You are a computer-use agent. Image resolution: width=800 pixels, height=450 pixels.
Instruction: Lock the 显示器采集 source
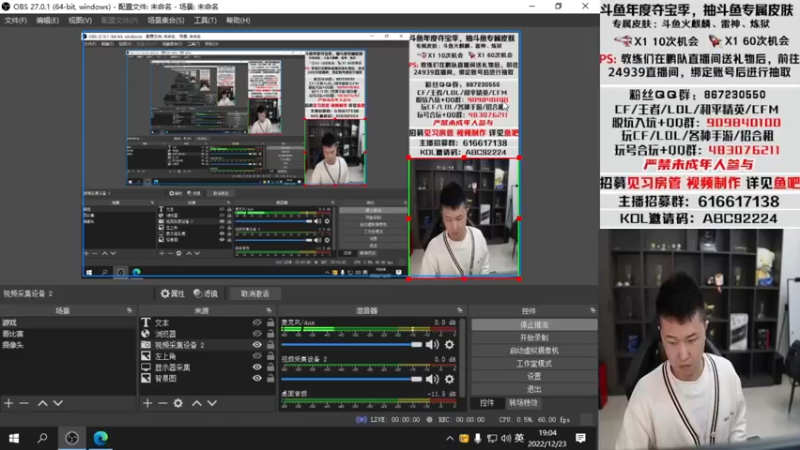click(270, 367)
